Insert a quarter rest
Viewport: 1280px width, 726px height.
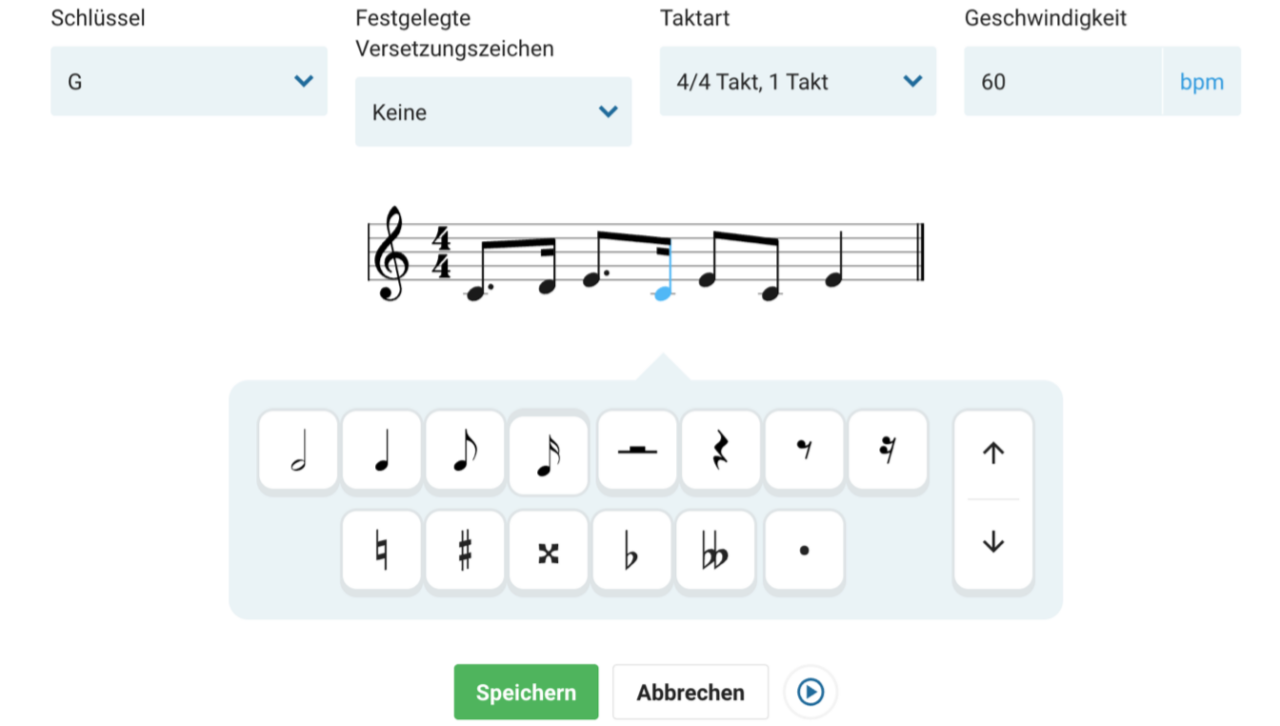click(x=721, y=450)
